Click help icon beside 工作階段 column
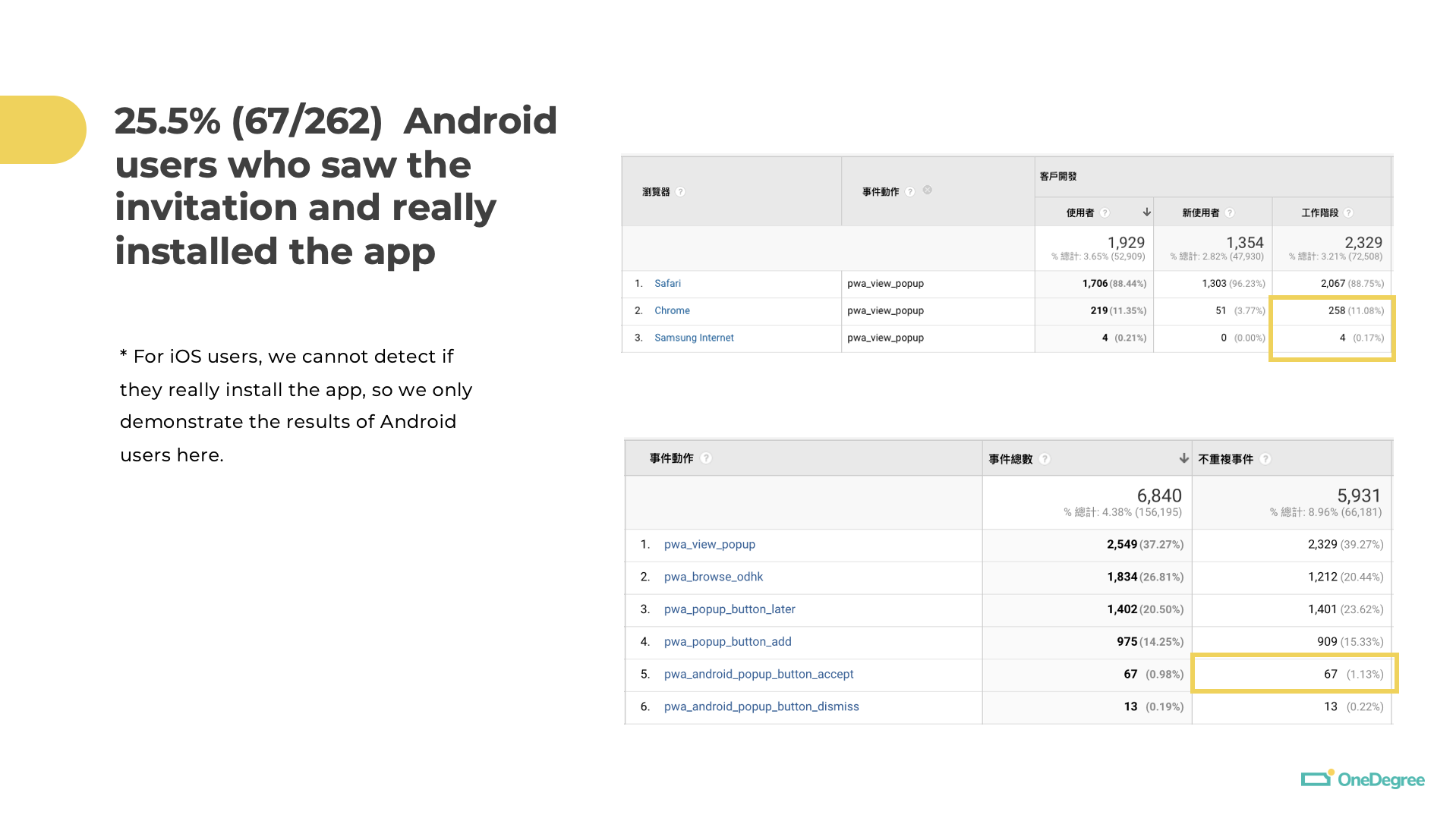 1348,213
